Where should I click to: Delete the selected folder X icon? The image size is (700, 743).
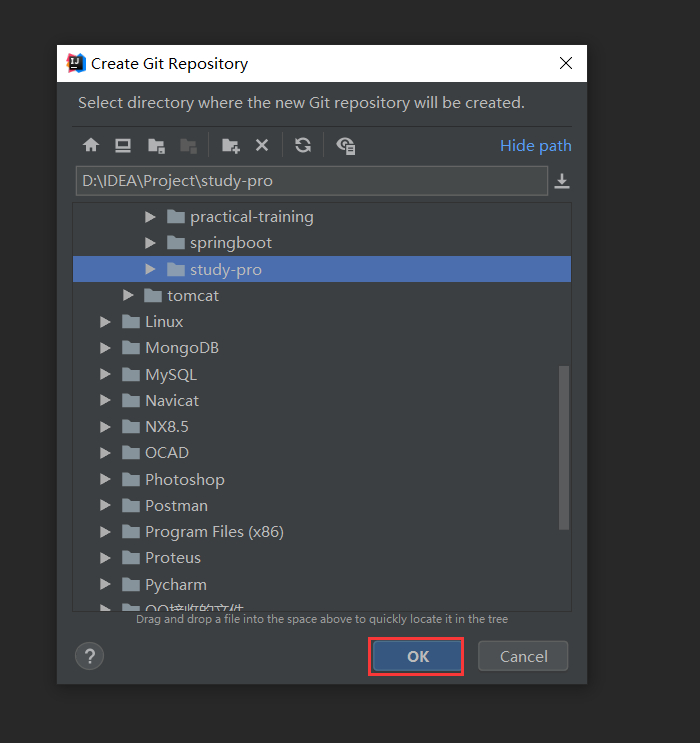262,145
